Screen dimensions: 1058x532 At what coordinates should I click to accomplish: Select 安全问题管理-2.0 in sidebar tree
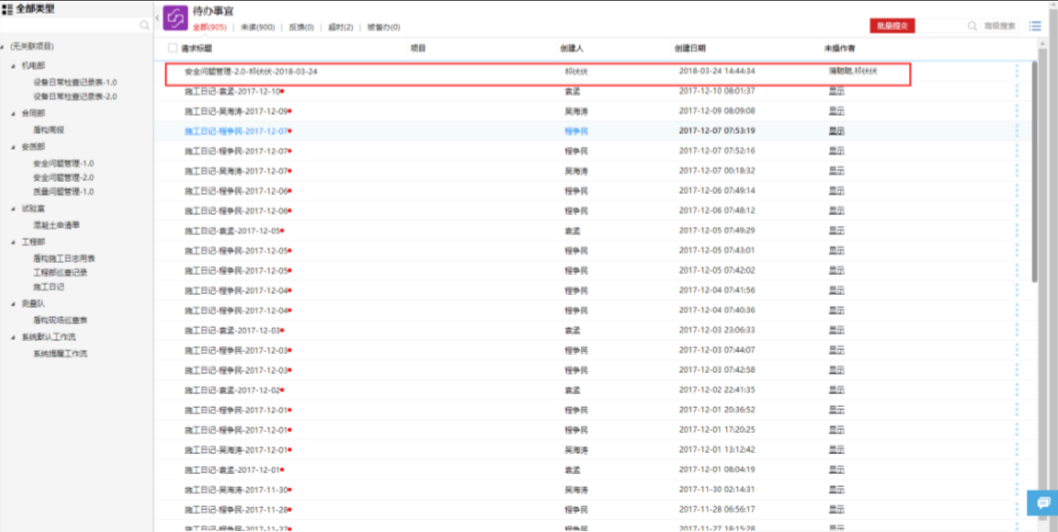[x=63, y=178]
